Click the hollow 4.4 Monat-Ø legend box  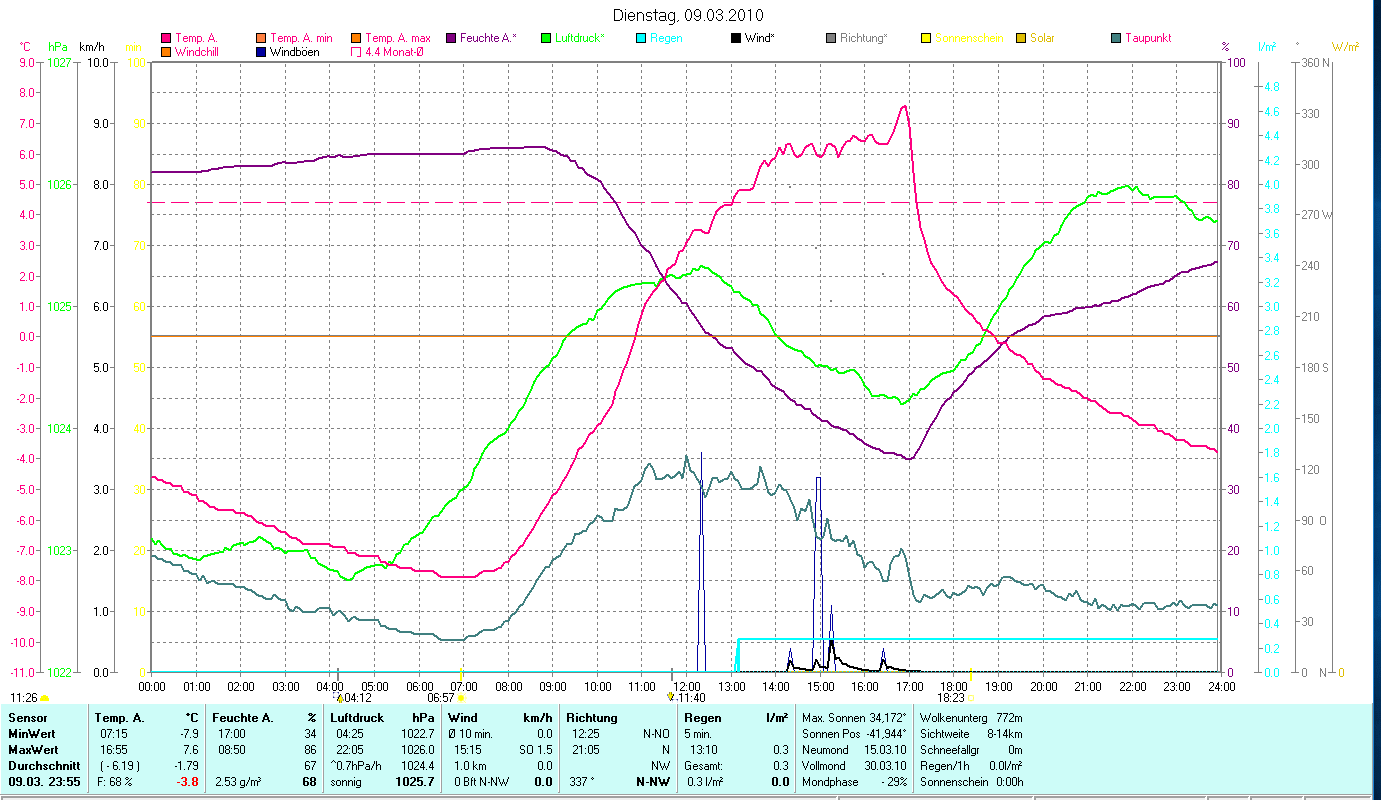(x=356, y=52)
